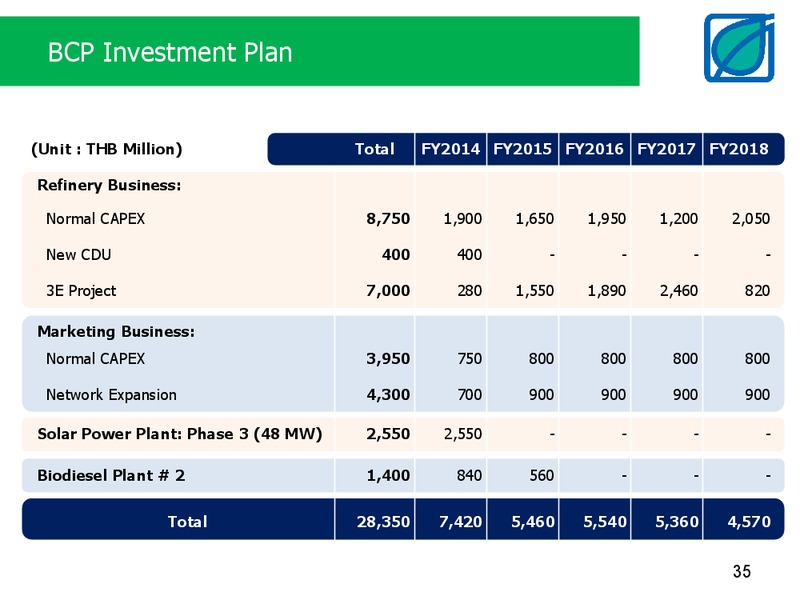Click marketing Normal CAPEX total 3,950
The width and height of the screenshot is (800, 600).
[x=388, y=359]
